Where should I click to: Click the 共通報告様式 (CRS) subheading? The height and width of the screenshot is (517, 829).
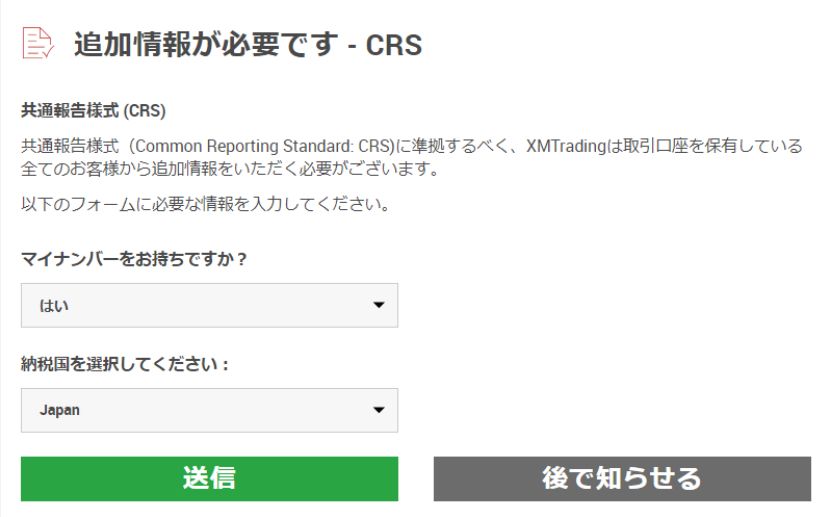(x=93, y=111)
